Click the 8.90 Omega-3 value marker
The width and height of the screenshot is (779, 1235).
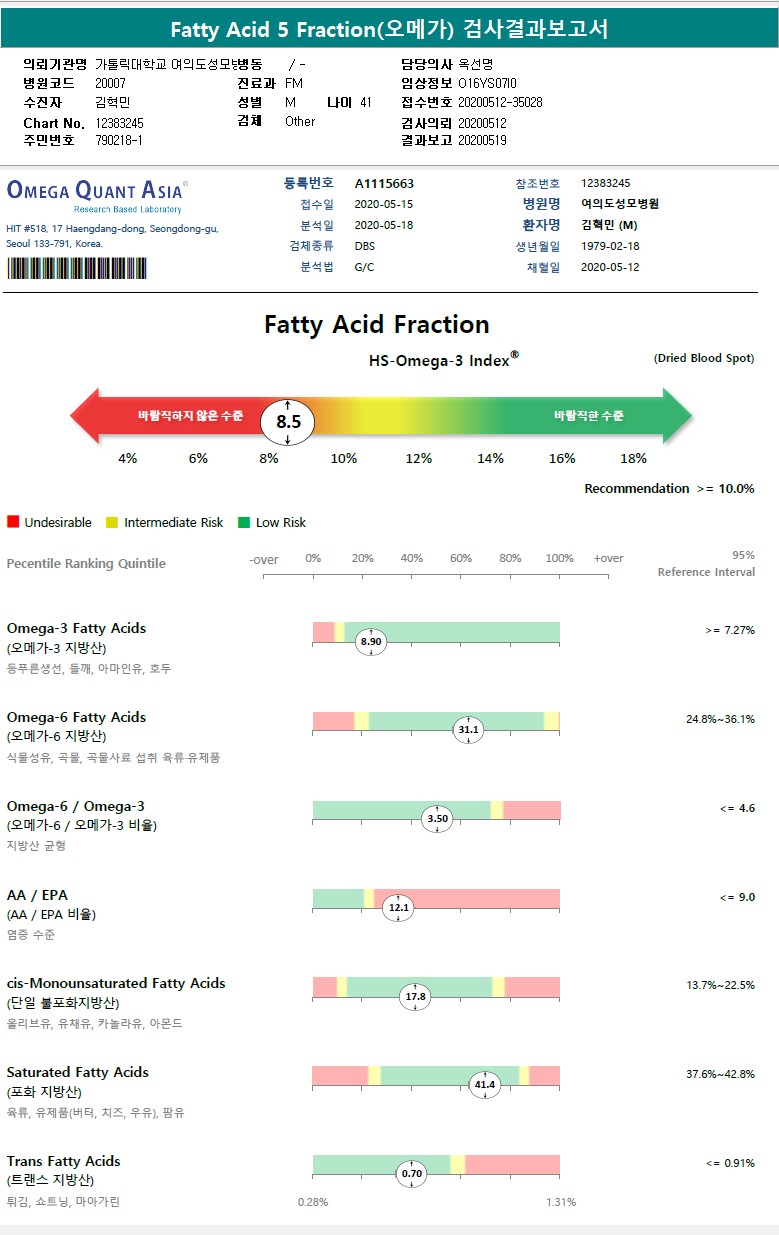point(371,642)
